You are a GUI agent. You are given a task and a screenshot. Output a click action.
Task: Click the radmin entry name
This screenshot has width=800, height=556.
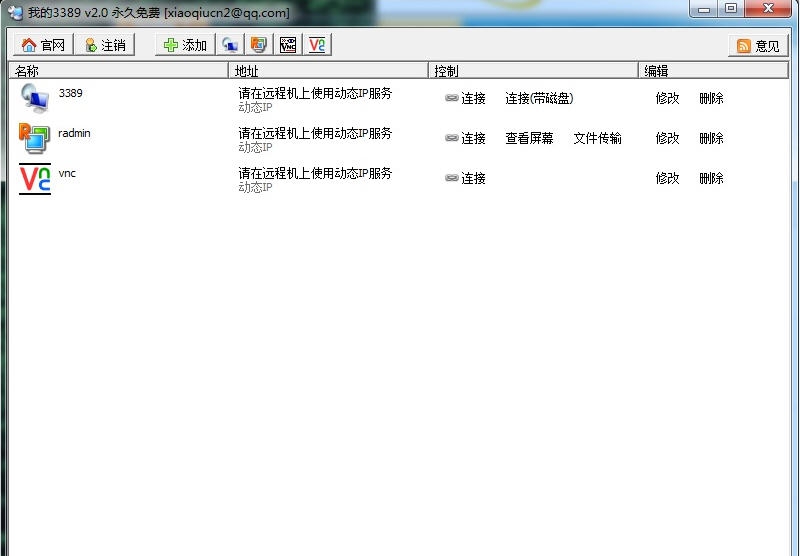[x=74, y=133]
